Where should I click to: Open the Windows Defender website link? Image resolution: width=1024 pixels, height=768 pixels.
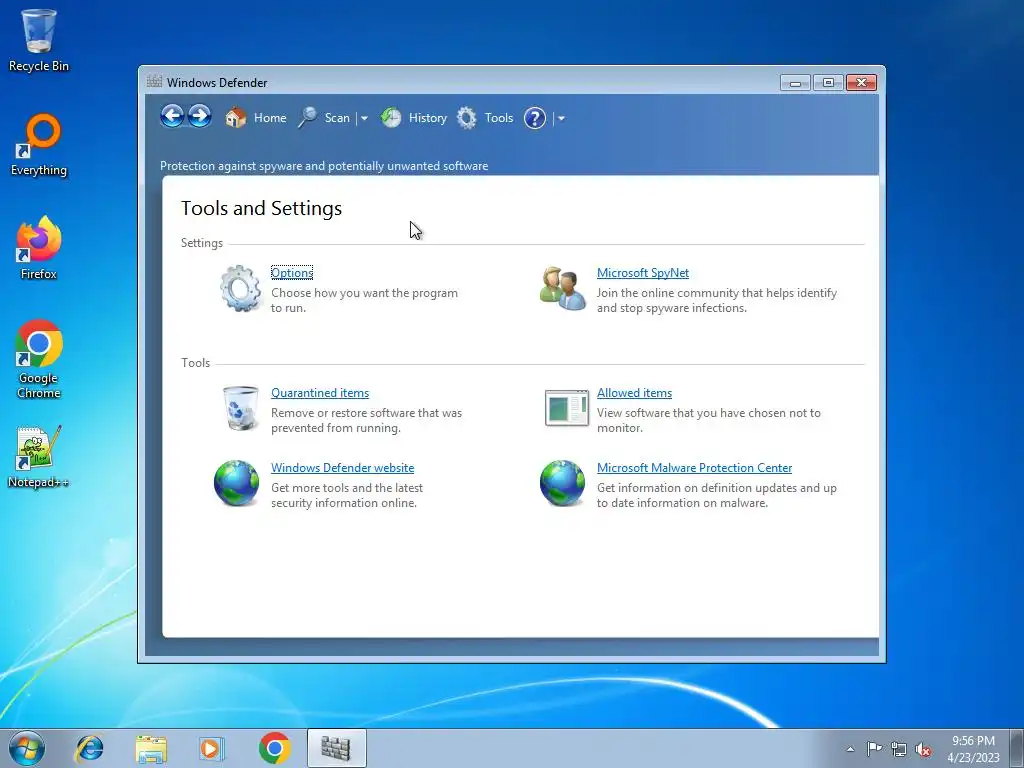[x=342, y=468]
